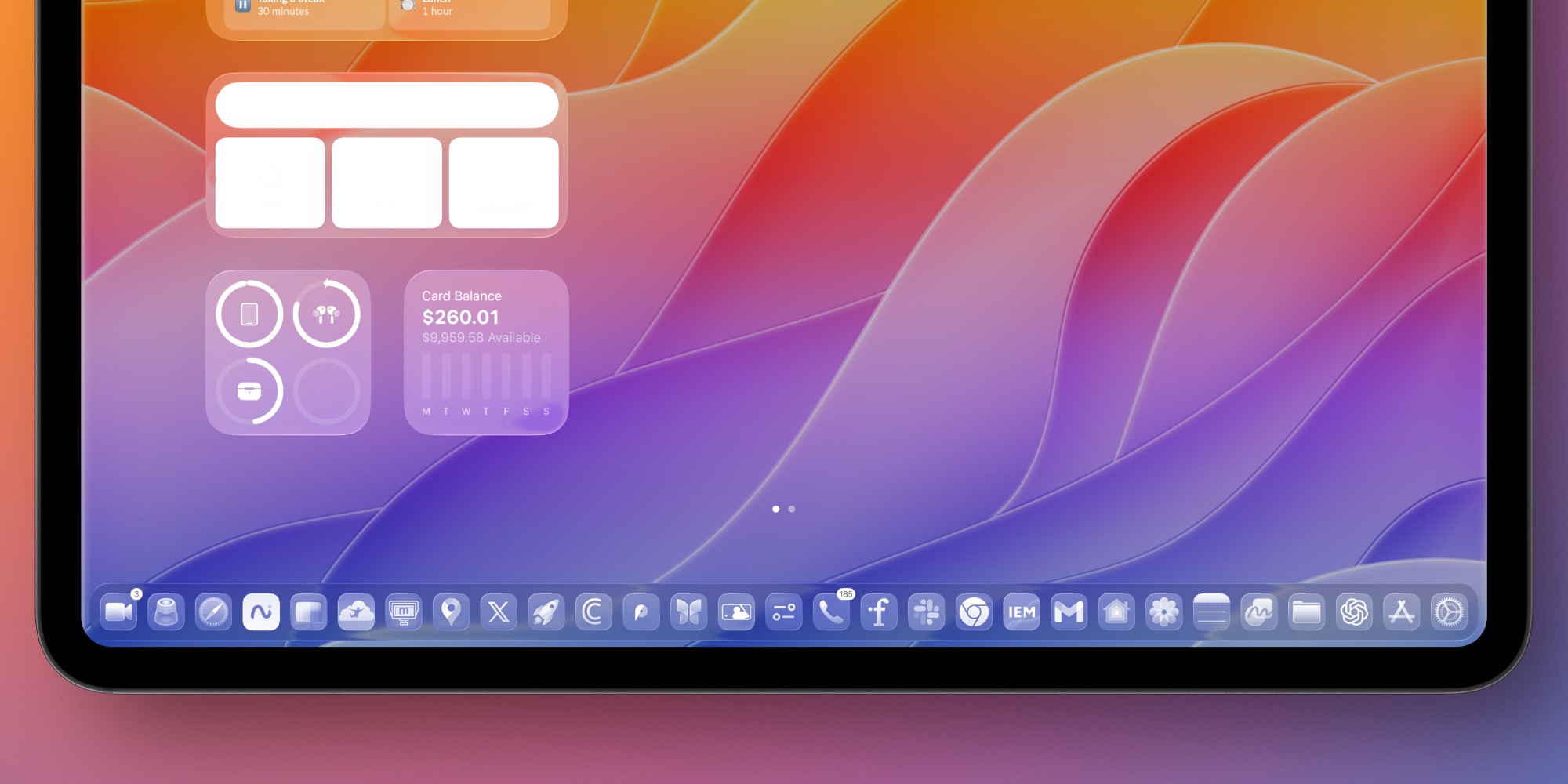Open System Settings from the Dock

tap(1449, 612)
